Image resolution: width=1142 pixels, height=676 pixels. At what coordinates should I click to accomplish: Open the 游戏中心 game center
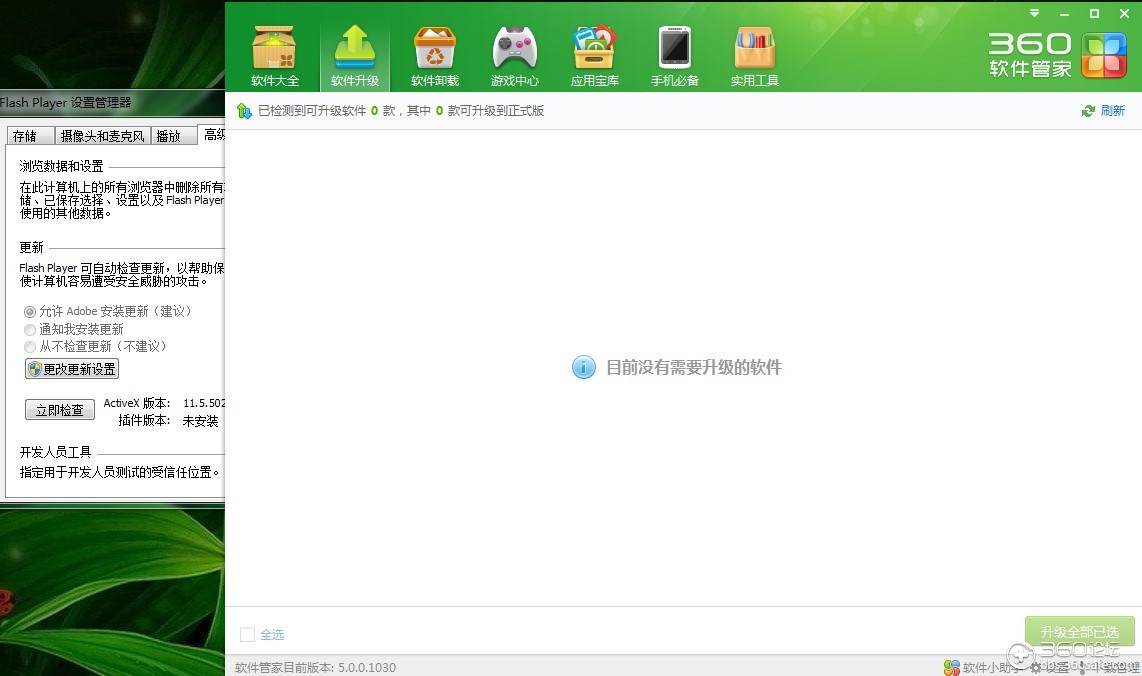pos(515,56)
